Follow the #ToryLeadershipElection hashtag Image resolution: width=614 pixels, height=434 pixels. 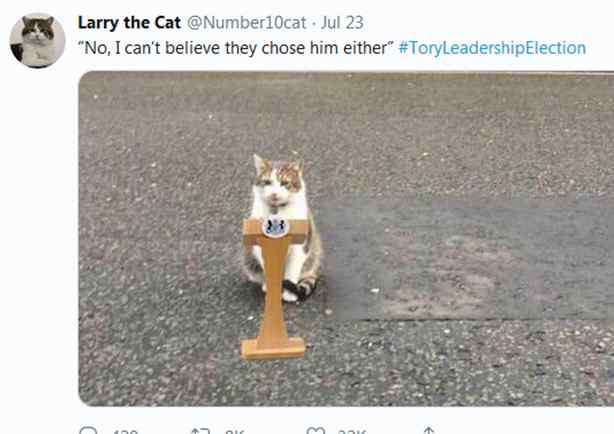tap(492, 48)
